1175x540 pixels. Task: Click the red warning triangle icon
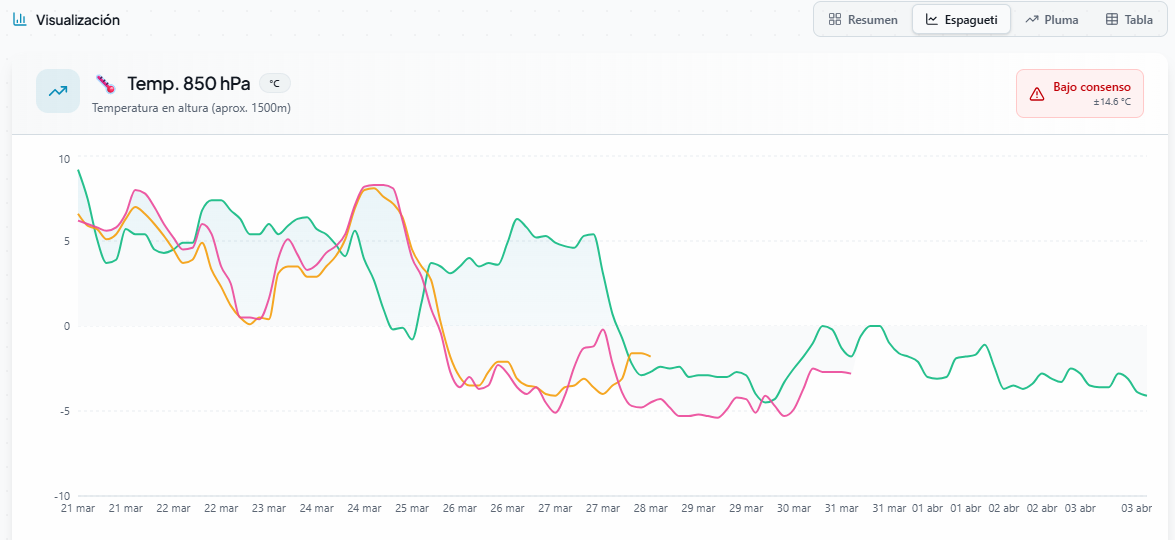[1037, 93]
